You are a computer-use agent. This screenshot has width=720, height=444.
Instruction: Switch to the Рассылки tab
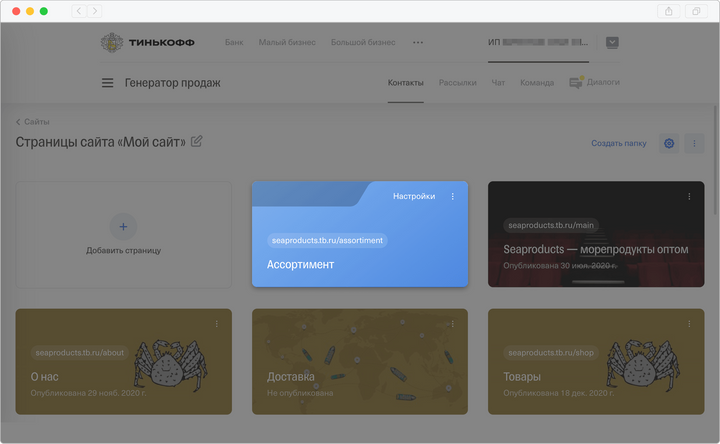tap(457, 83)
